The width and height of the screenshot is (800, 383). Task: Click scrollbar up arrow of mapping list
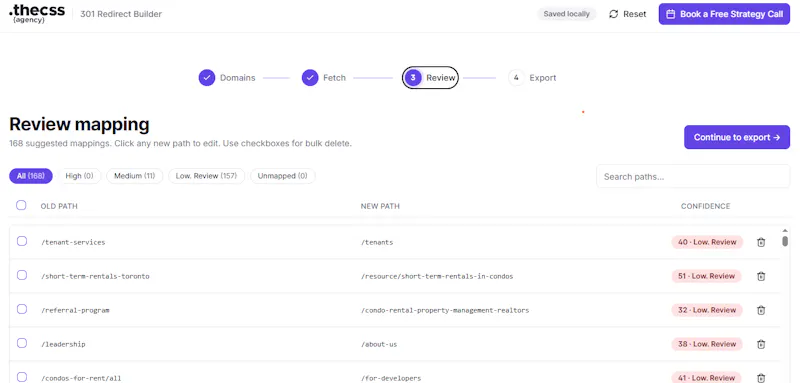point(785,230)
